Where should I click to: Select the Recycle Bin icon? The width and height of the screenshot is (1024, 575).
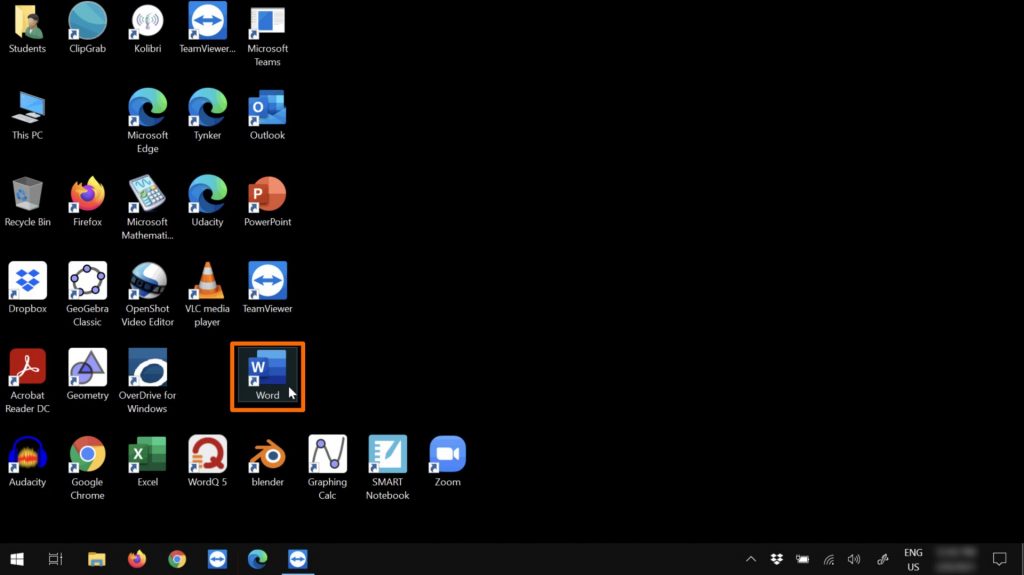pos(27,196)
